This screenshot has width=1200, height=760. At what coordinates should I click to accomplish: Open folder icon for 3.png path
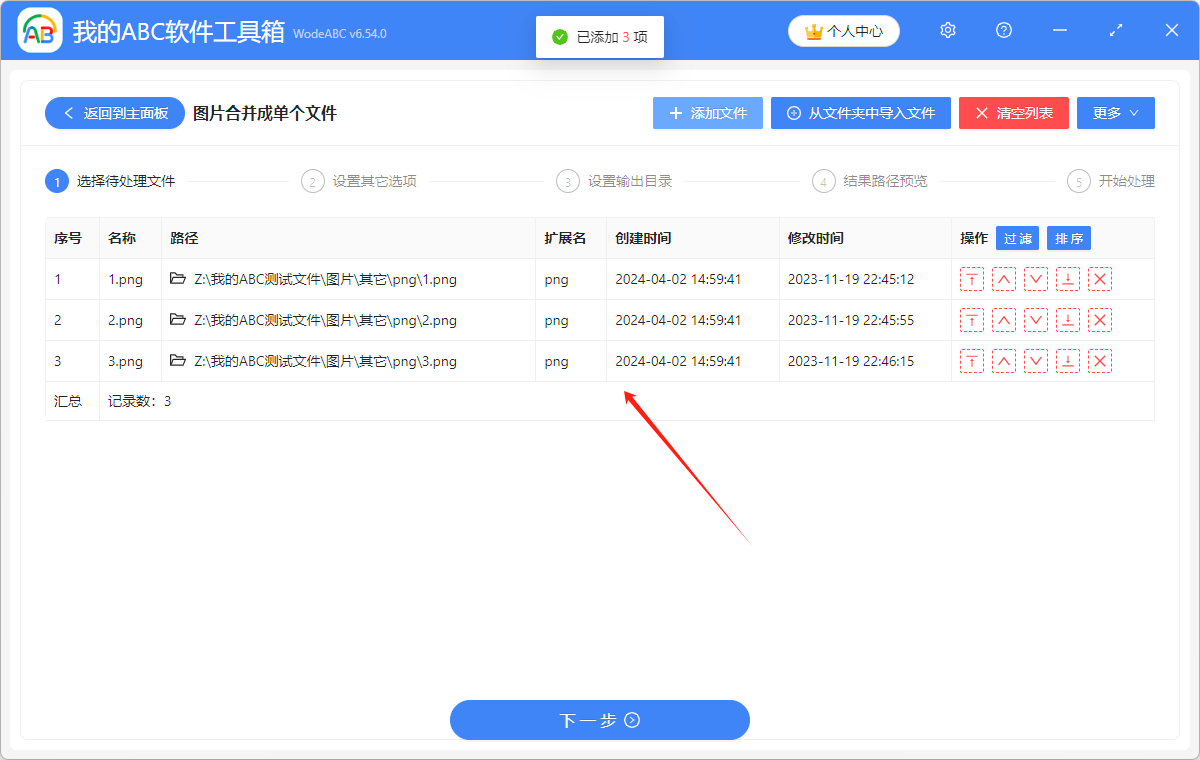click(178, 362)
